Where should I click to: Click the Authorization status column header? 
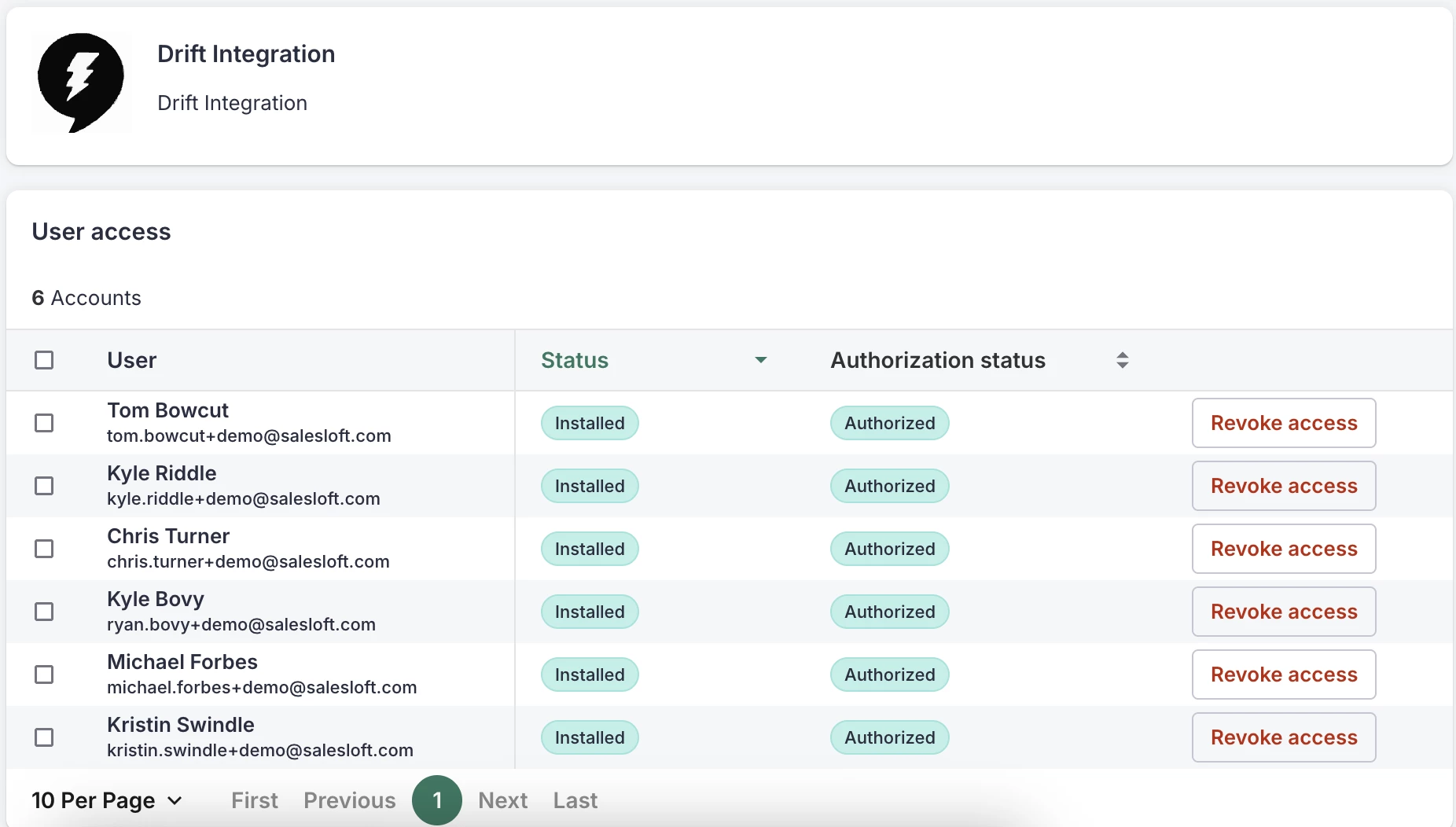click(x=938, y=360)
